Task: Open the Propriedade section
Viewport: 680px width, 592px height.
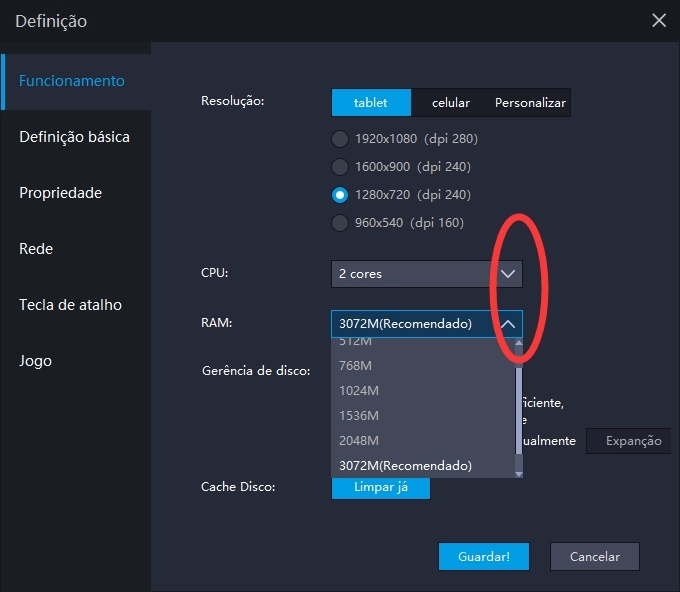Action: pyautogui.click(x=60, y=193)
